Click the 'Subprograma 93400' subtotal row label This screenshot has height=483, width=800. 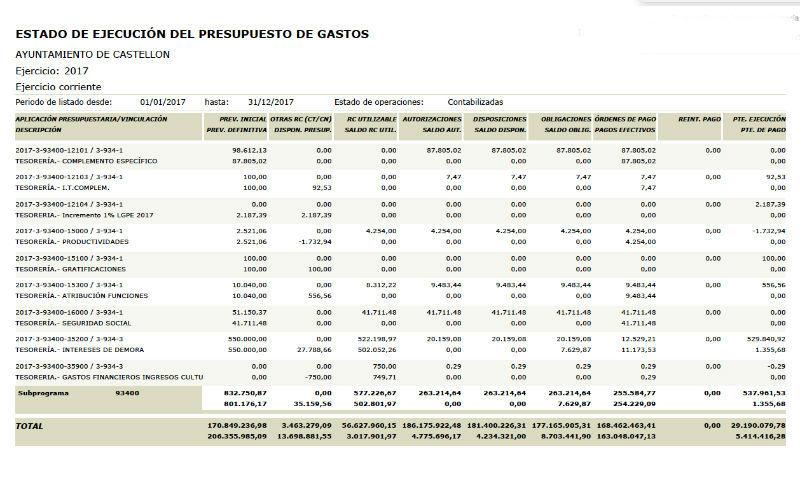[75, 393]
